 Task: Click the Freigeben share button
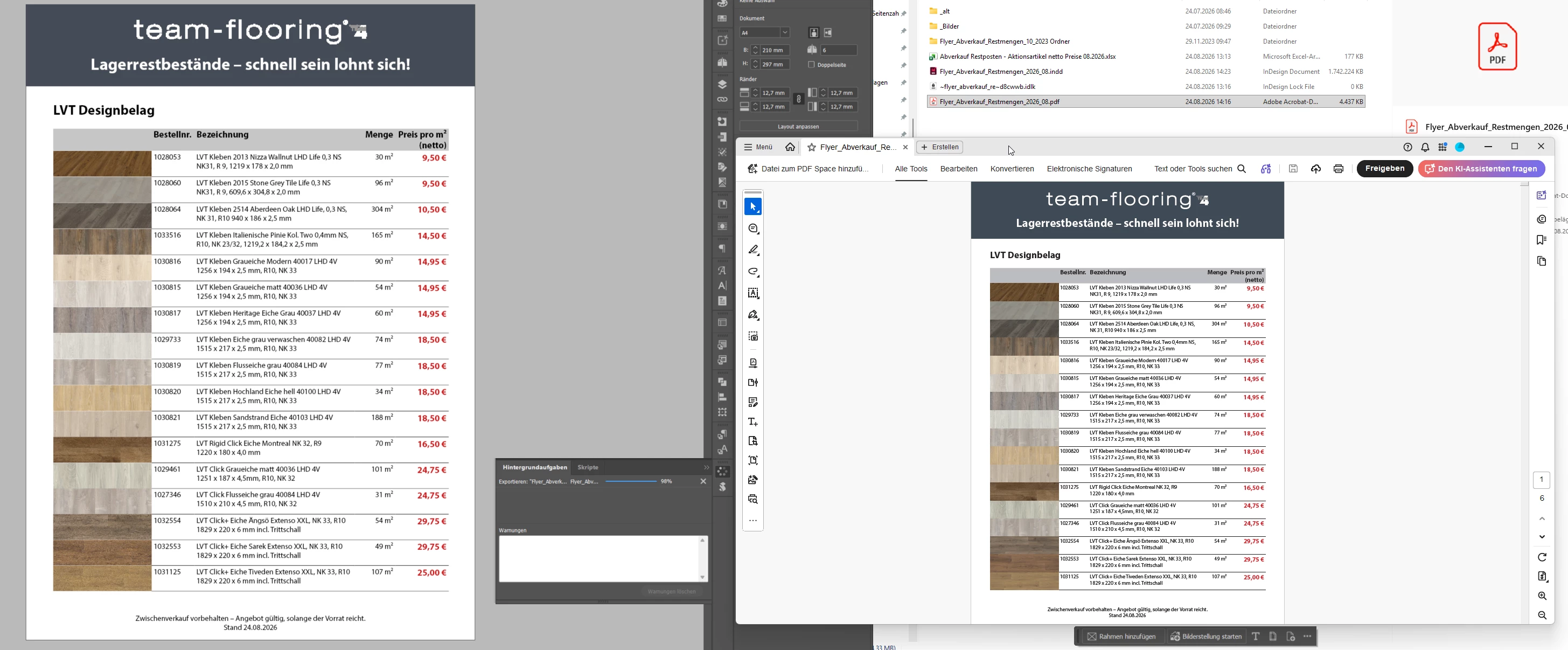[1384, 169]
